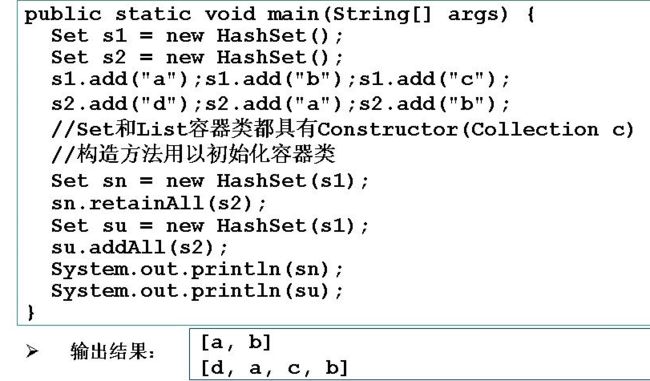Click the 构造方法用以初始化容器类 comment

point(193,155)
